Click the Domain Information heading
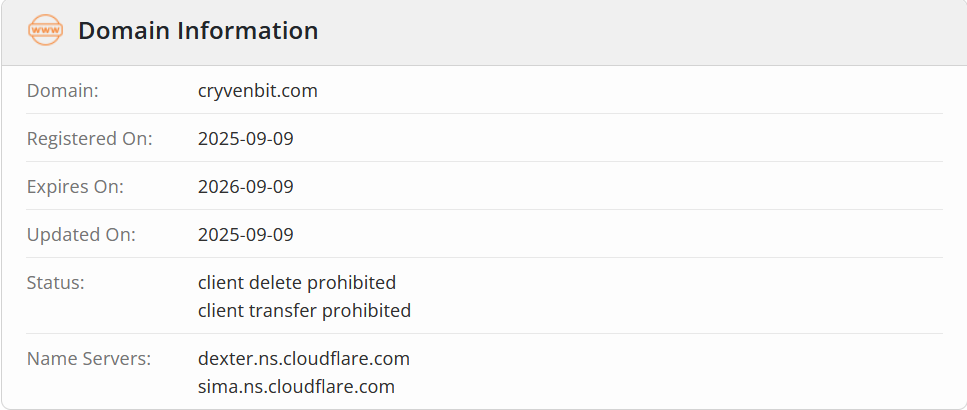The width and height of the screenshot is (967, 410). click(198, 31)
